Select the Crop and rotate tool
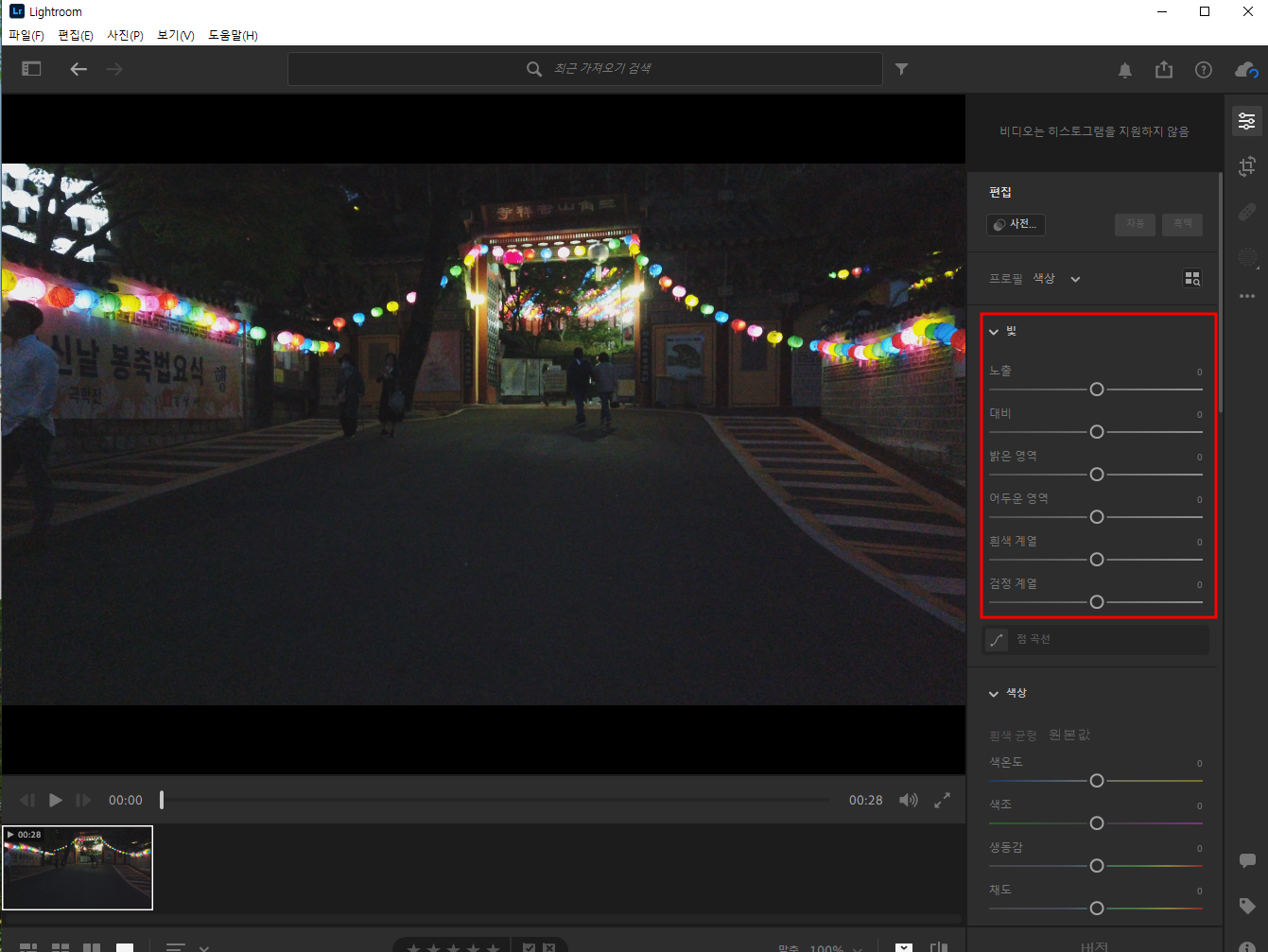1268x952 pixels. 1247,166
